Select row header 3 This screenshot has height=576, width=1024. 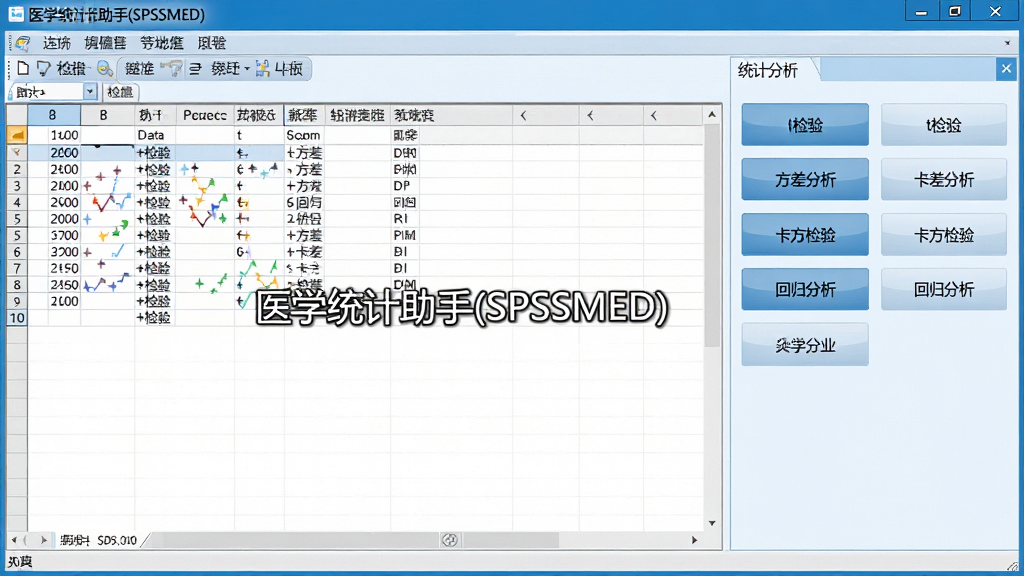coord(17,185)
